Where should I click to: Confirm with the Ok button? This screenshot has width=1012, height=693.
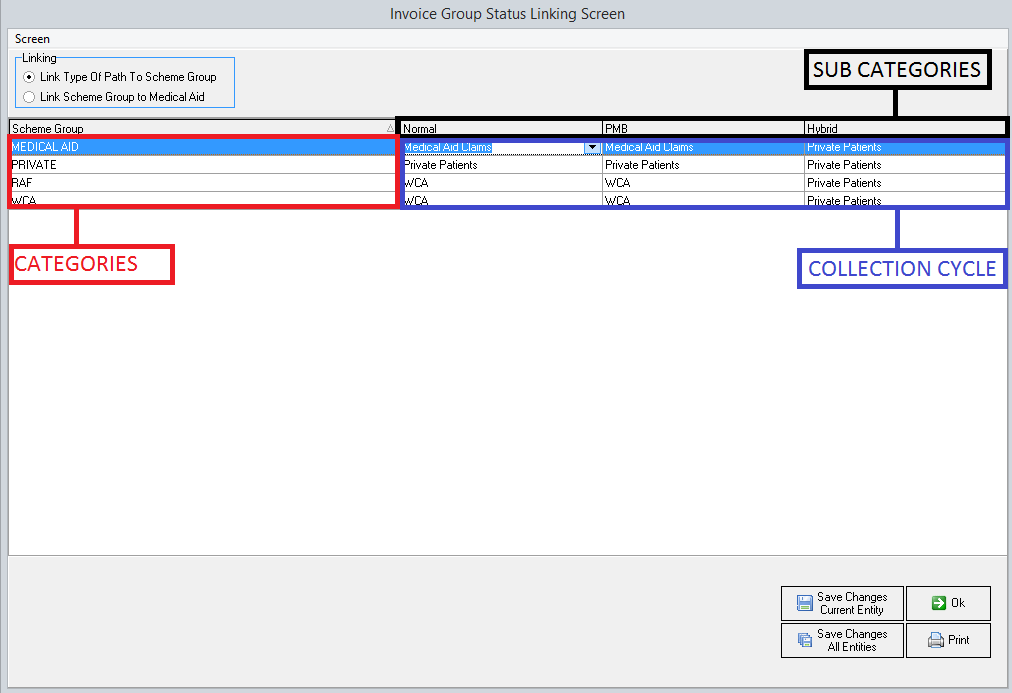[x=948, y=603]
